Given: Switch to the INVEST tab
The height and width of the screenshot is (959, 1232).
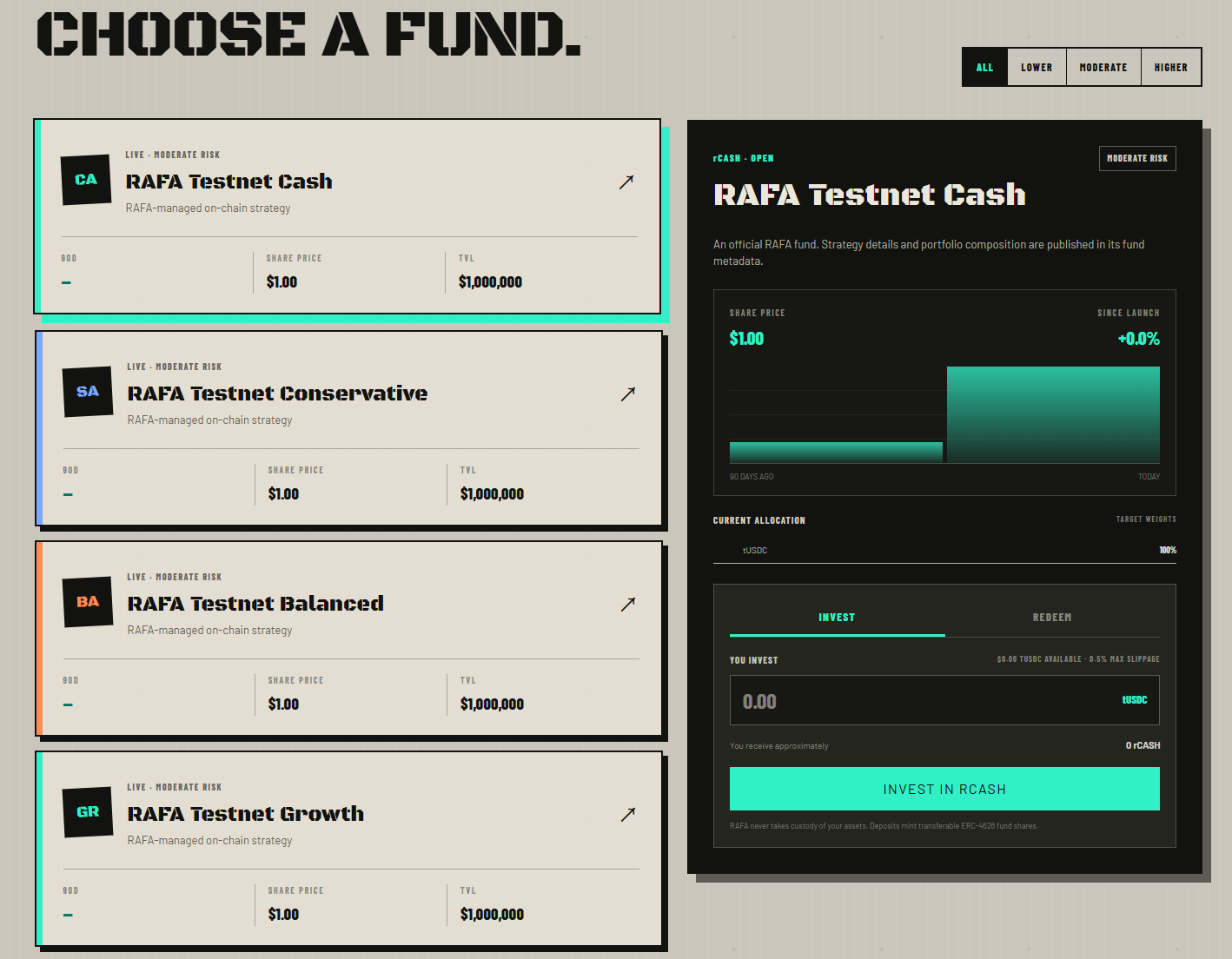Looking at the screenshot, I should 837,618.
